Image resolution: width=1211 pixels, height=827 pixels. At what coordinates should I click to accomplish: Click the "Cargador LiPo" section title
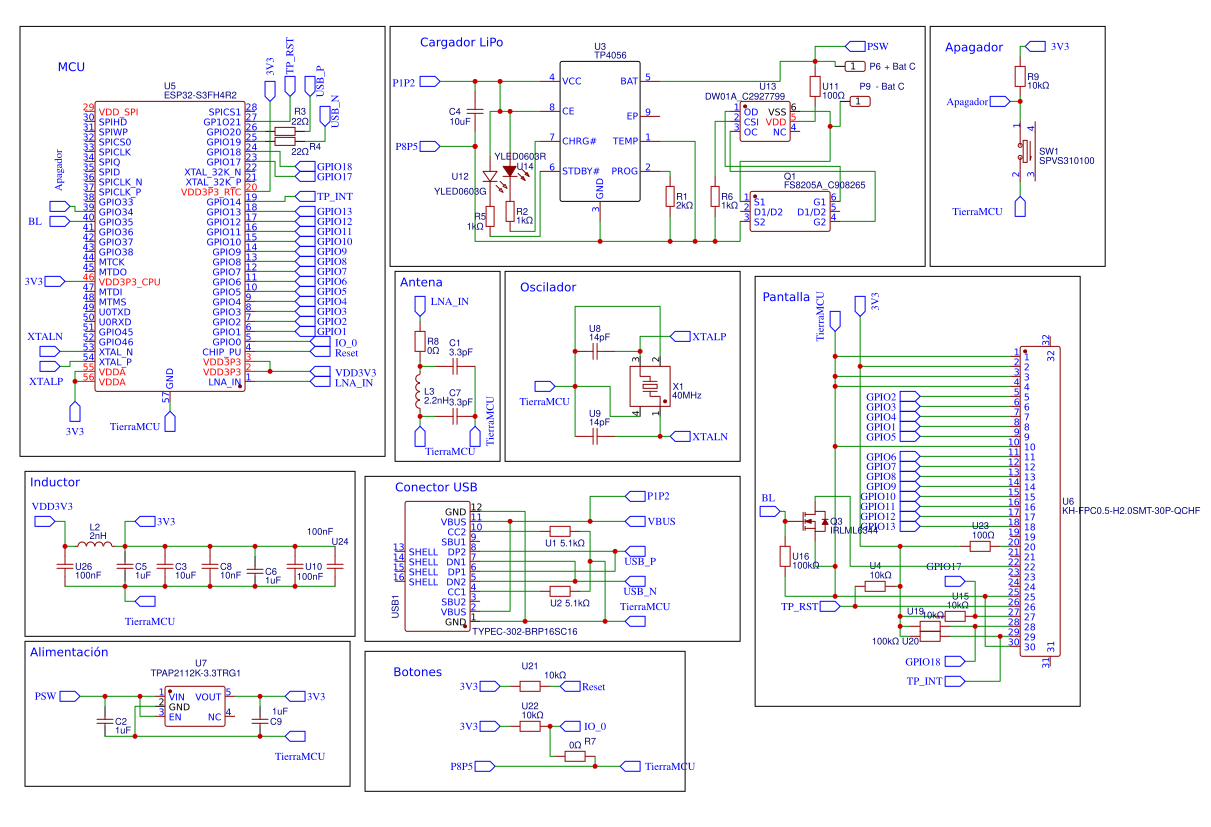coord(461,43)
